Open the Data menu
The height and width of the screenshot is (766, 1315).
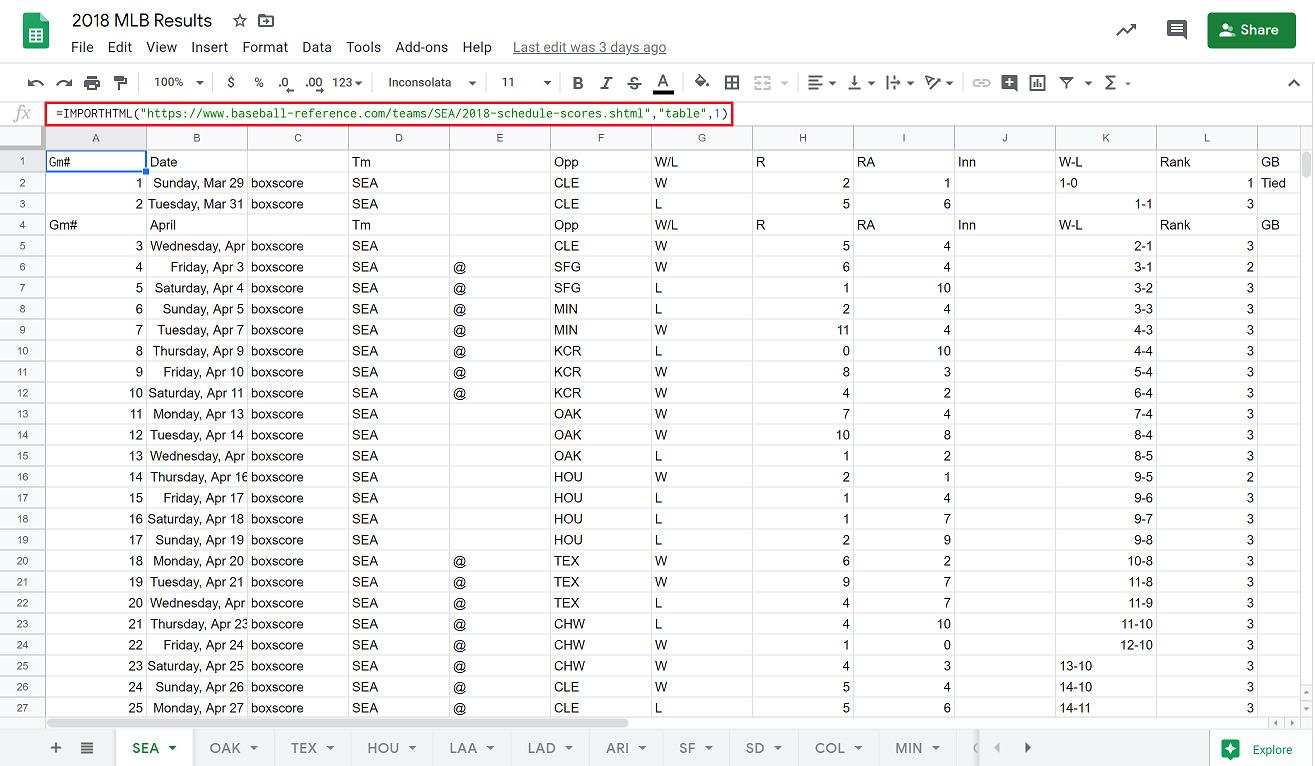point(317,47)
